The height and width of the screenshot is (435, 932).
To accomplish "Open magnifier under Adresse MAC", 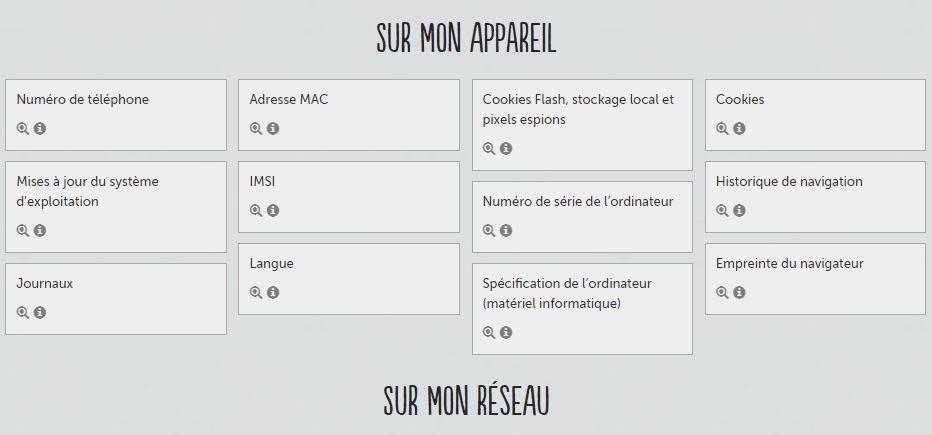I will 256,128.
